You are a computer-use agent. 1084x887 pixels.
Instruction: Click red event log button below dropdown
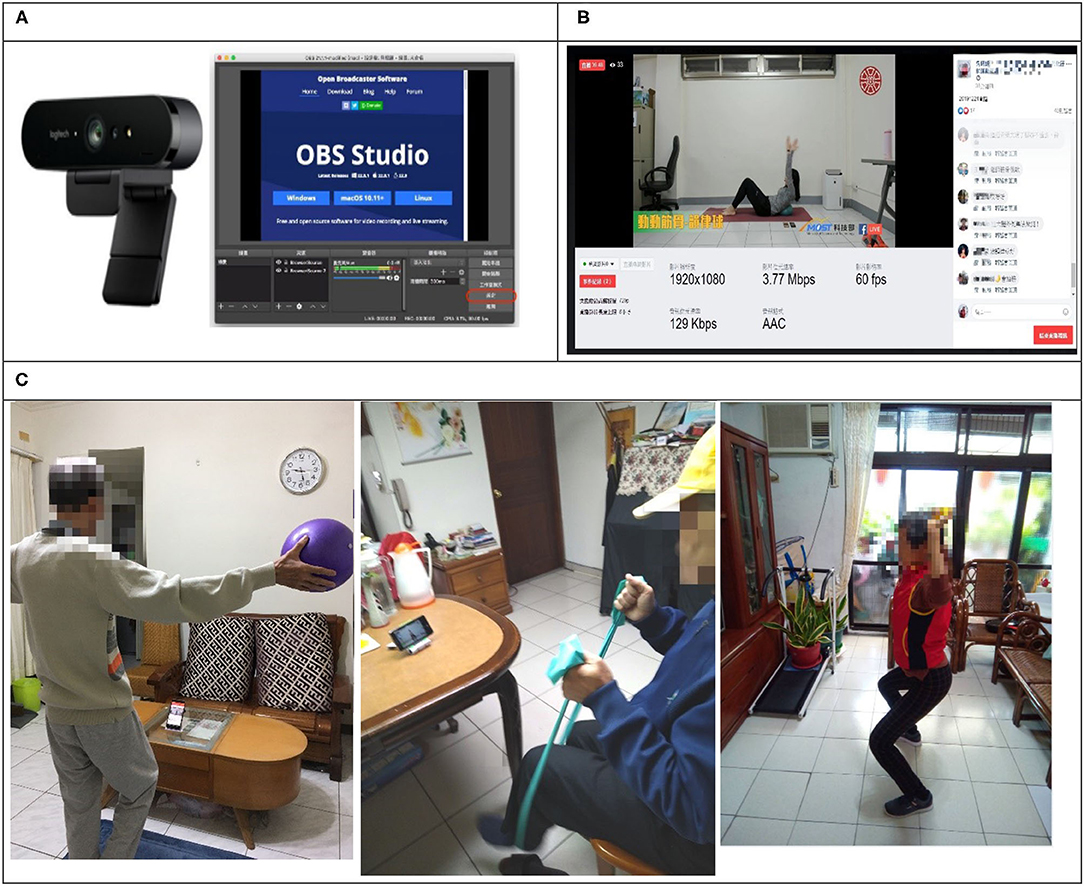597,281
